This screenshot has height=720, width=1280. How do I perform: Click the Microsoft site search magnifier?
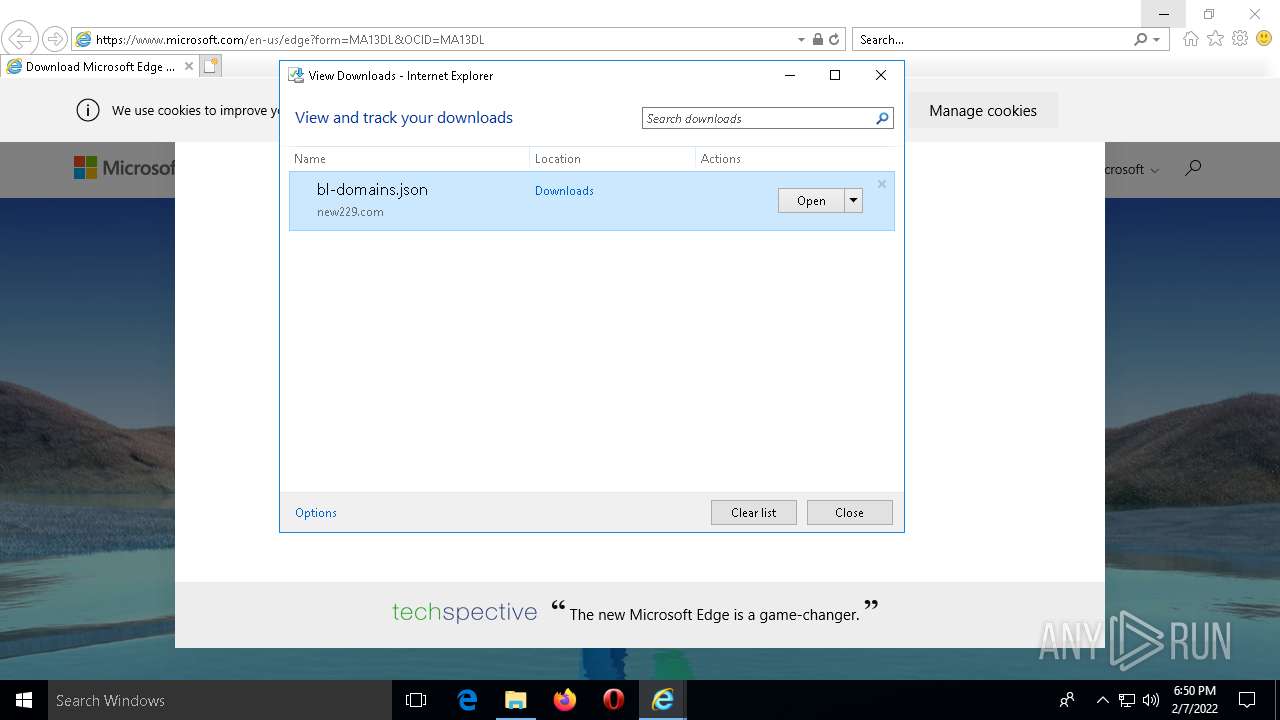[1192, 168]
